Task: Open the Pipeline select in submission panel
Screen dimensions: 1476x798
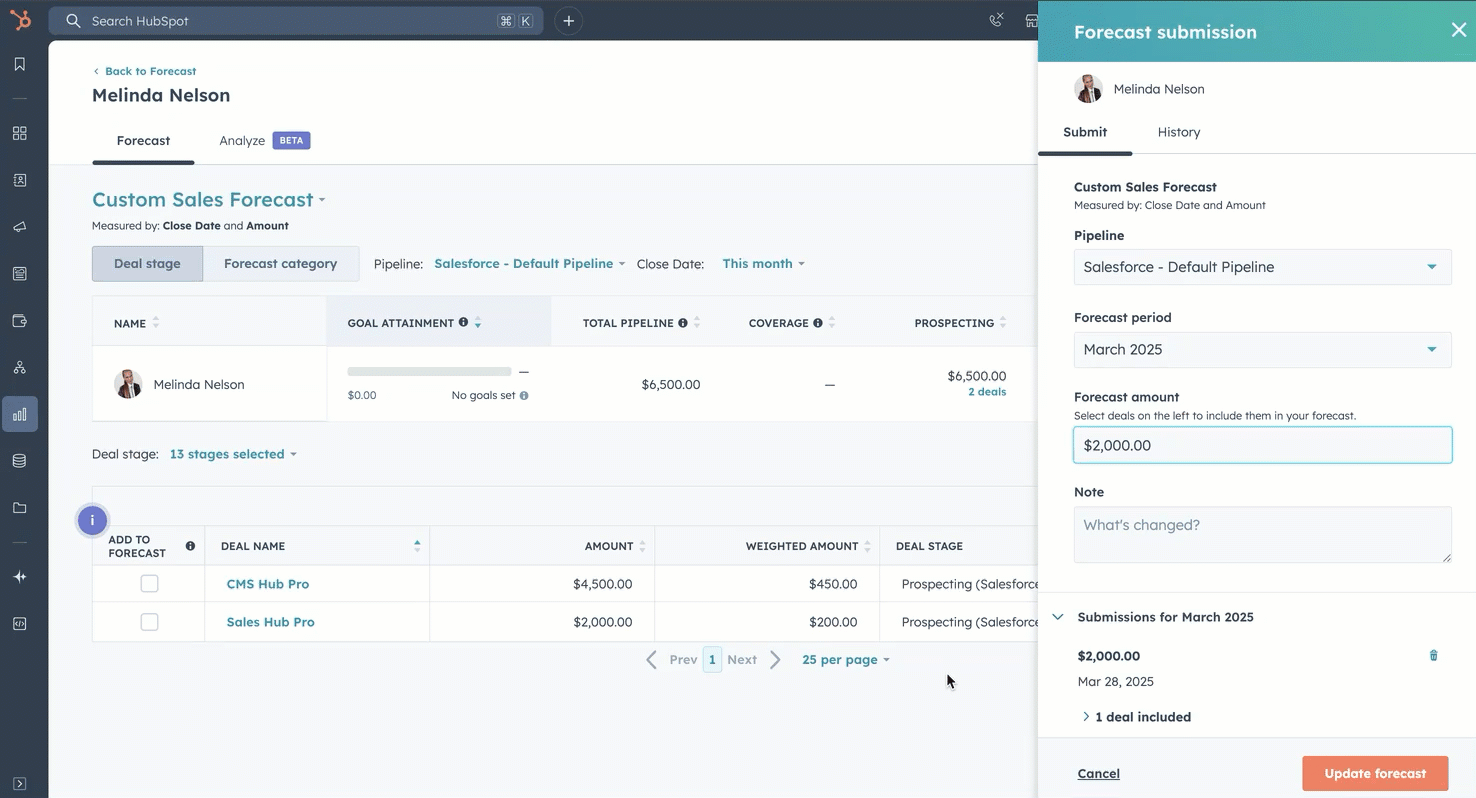Action: click(x=1262, y=267)
